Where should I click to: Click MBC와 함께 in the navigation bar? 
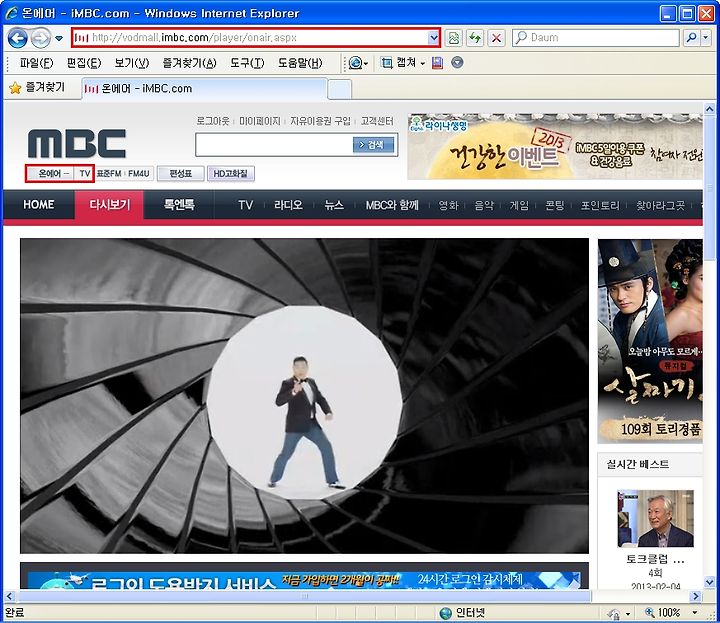(392, 205)
